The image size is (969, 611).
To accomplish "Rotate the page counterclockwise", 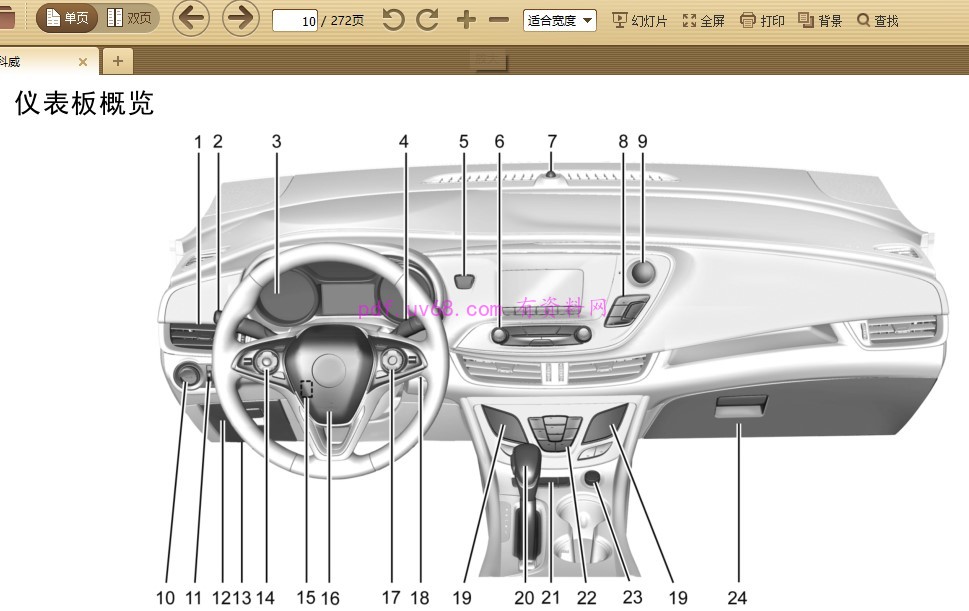I will point(394,19).
